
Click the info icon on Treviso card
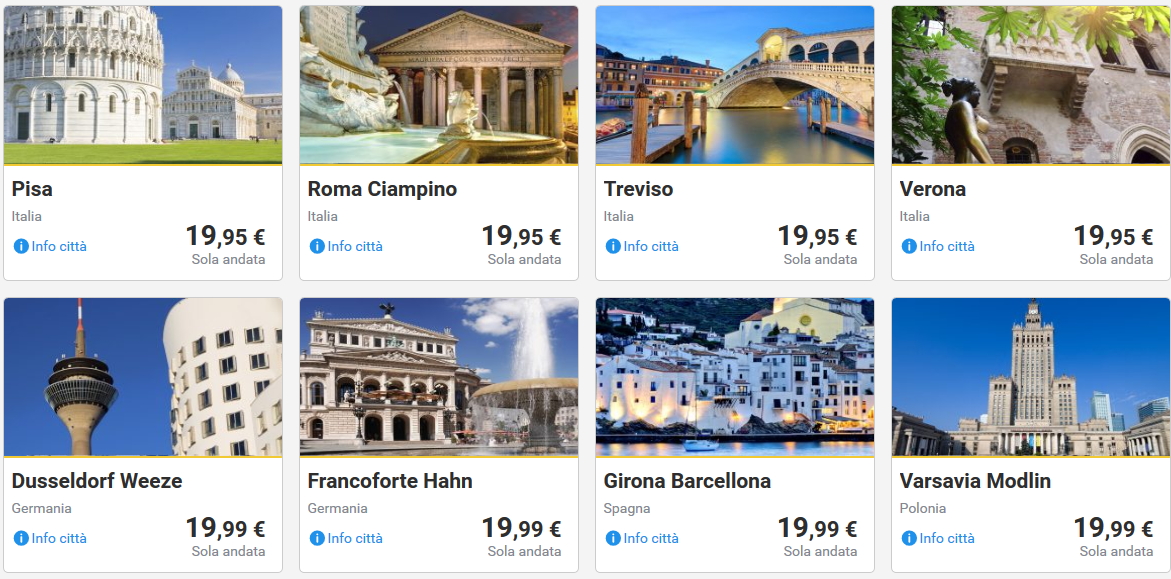pos(613,246)
